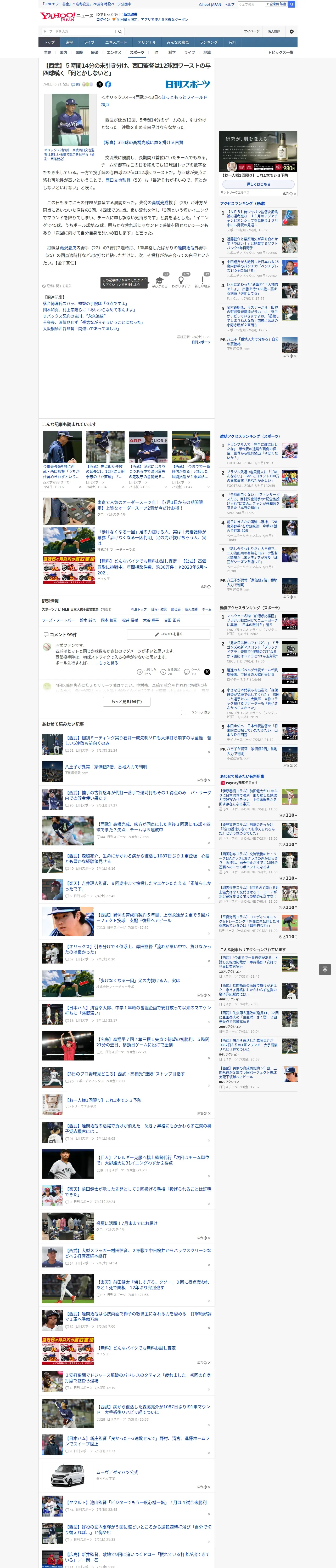Open the ランキング navigation tab
This screenshot has height=1568, width=336.
click(x=209, y=43)
